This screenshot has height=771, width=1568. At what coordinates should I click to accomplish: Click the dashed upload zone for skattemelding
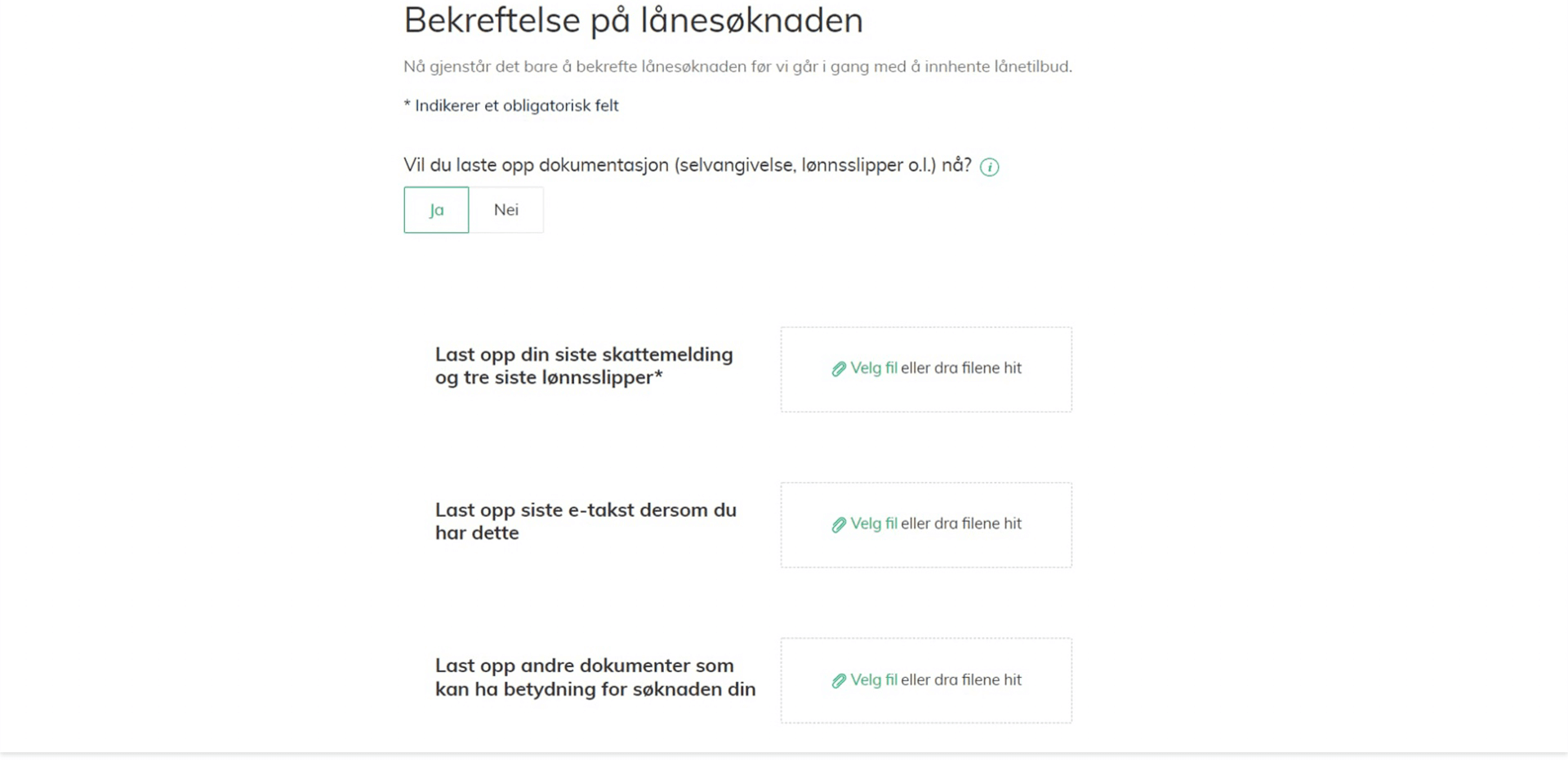[925, 369]
